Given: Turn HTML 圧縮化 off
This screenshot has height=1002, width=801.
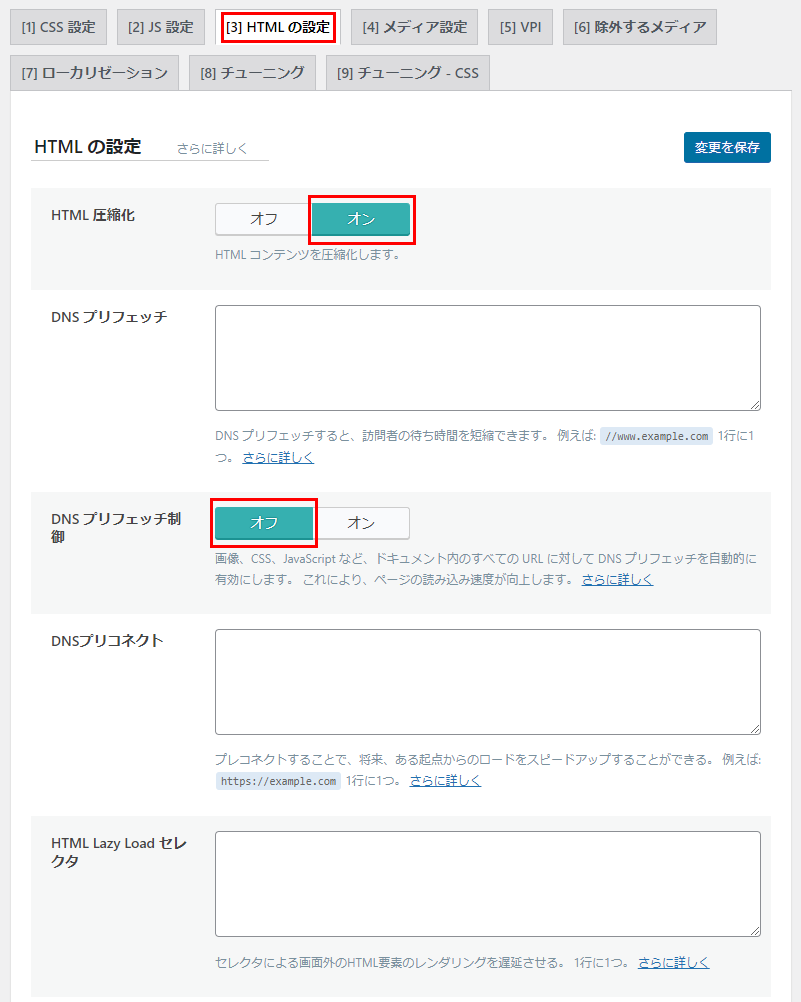Looking at the screenshot, I should (x=264, y=219).
